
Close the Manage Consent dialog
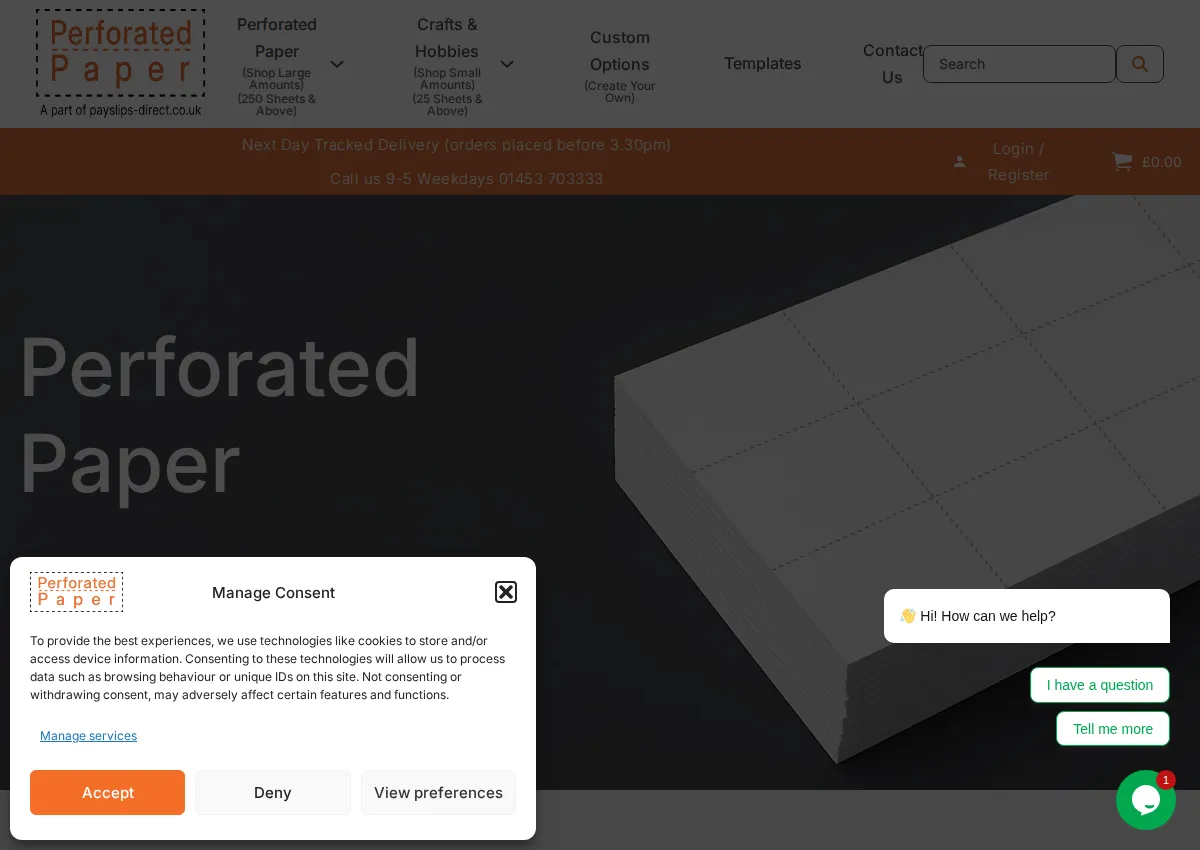[506, 592]
